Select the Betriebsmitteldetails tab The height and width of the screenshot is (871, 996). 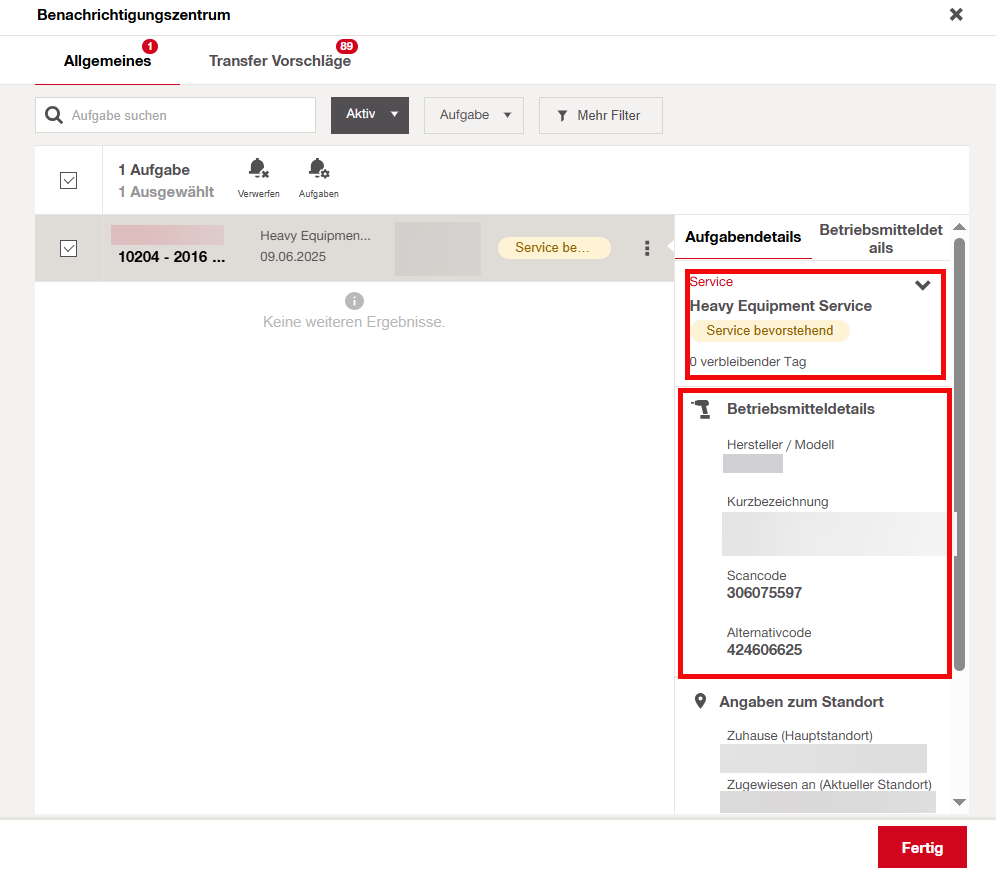tap(880, 239)
